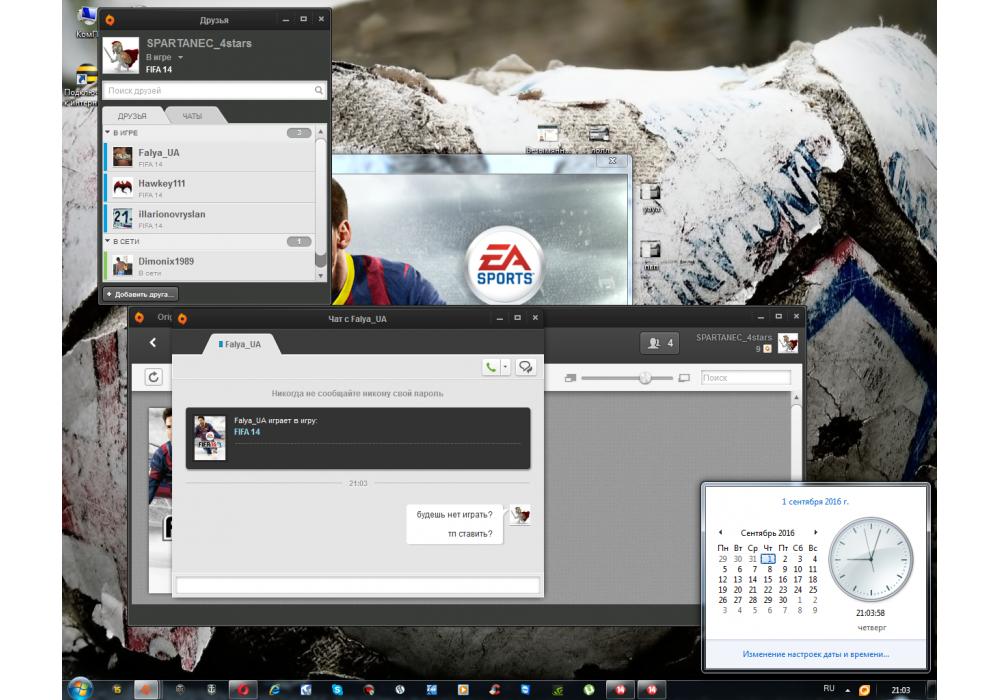Image resolution: width=1000 pixels, height=700 pixels.
Task: Collapse the "В ИГРЕ" friends group
Action: pos(108,132)
